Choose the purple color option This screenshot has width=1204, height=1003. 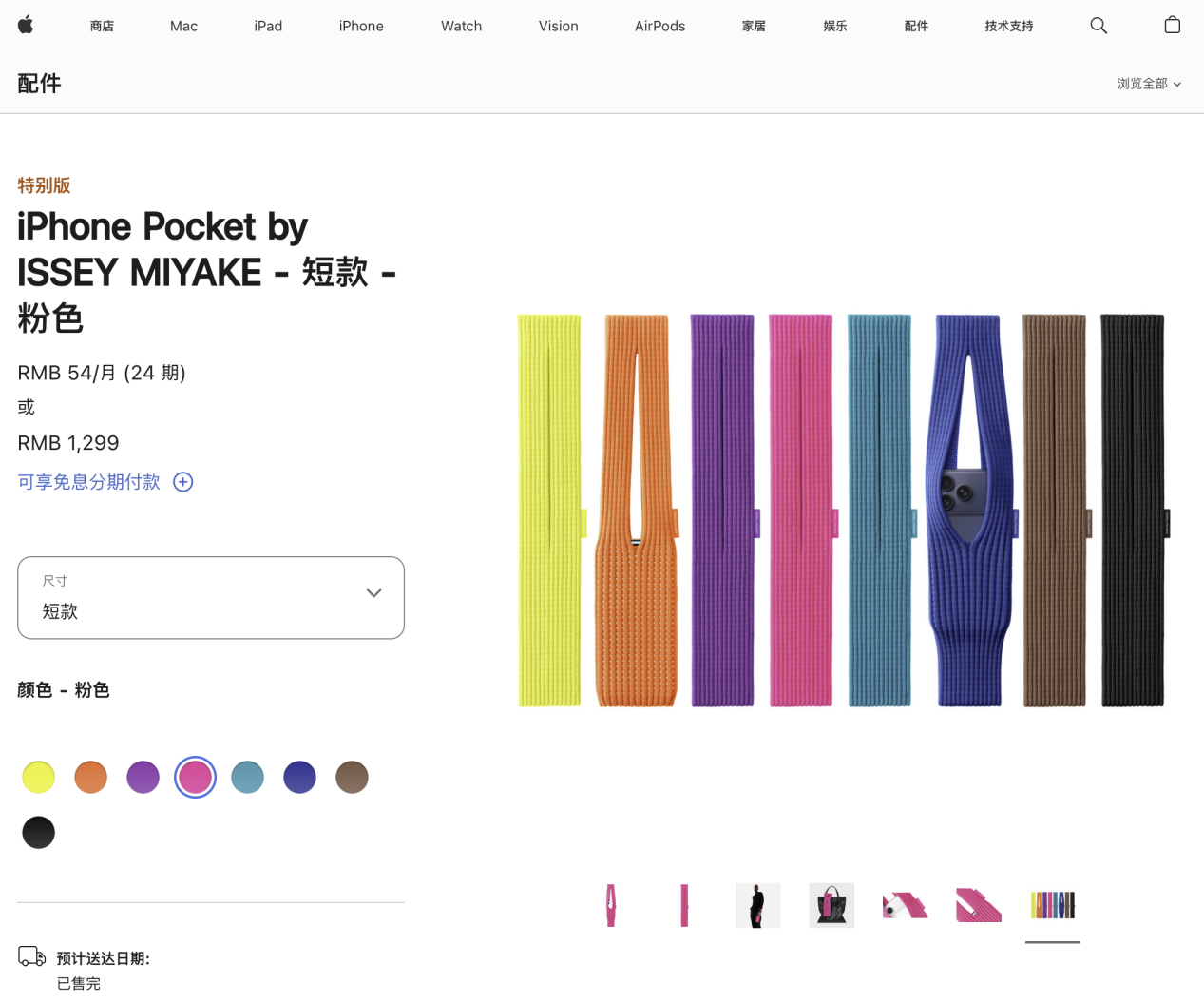[x=143, y=777]
